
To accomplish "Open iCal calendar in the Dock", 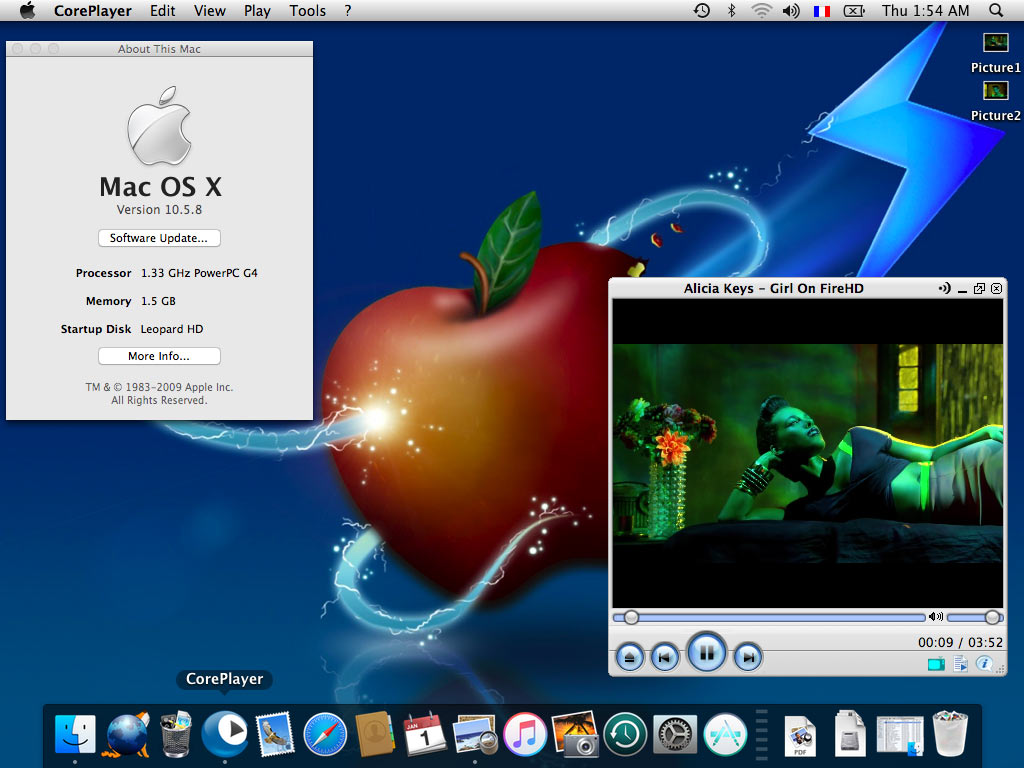I will 424,733.
